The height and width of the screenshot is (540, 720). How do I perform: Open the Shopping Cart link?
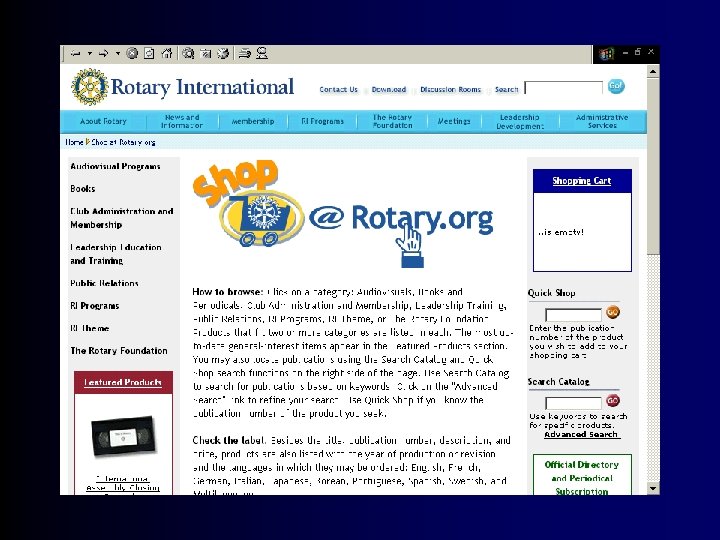tap(582, 181)
